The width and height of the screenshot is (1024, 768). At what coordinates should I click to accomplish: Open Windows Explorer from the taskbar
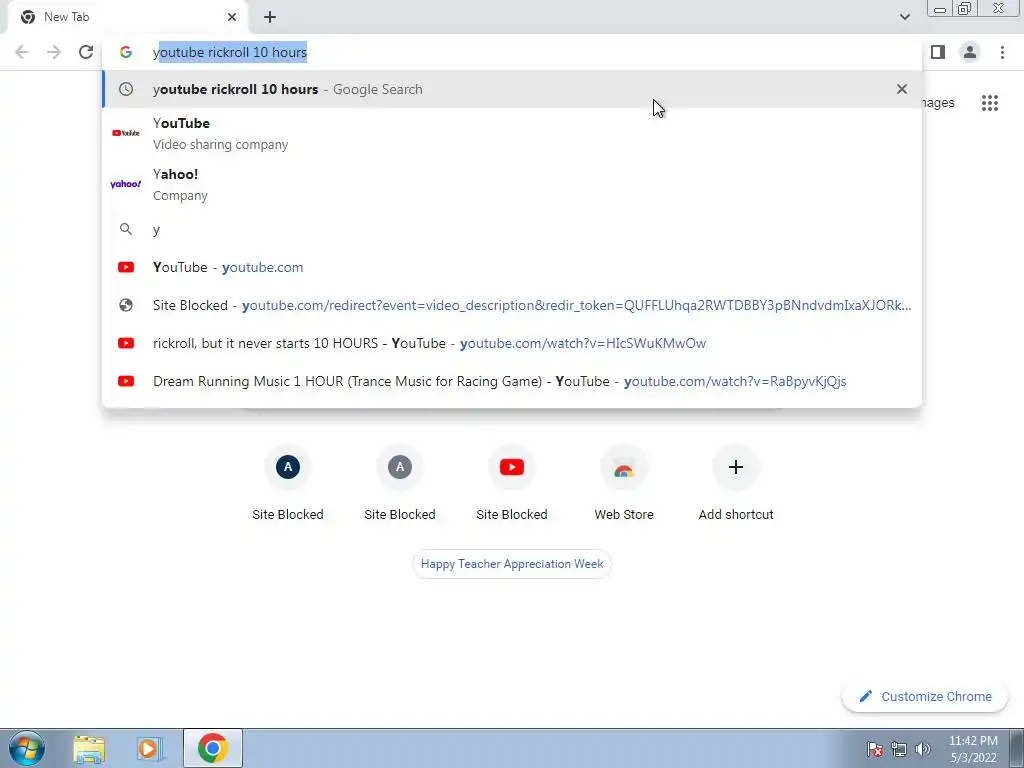pos(89,748)
